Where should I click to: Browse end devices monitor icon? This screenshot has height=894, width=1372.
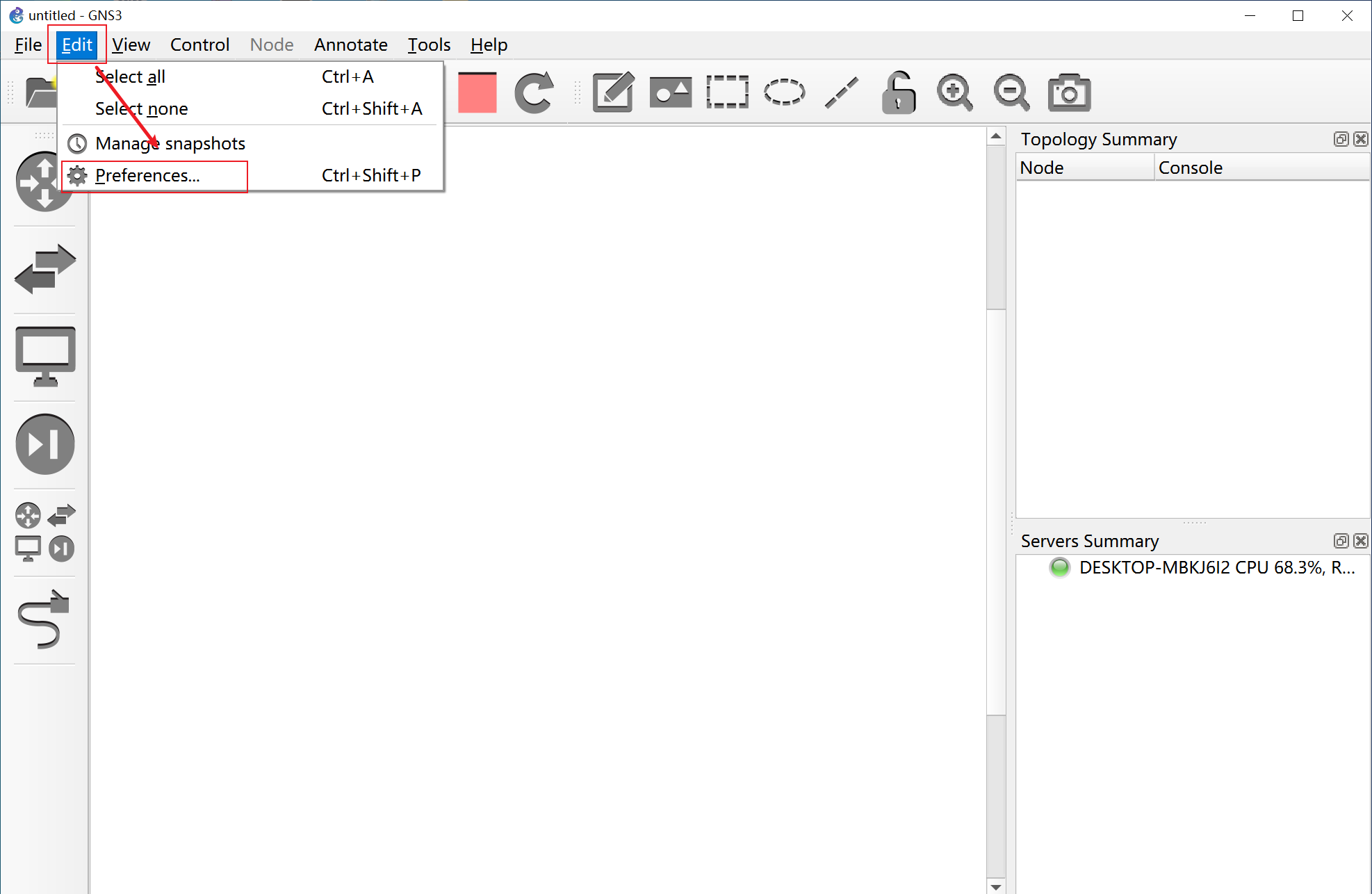click(x=45, y=356)
